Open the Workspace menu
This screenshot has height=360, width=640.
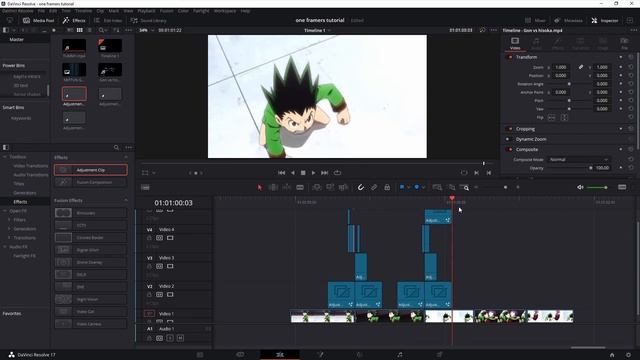click(x=225, y=11)
